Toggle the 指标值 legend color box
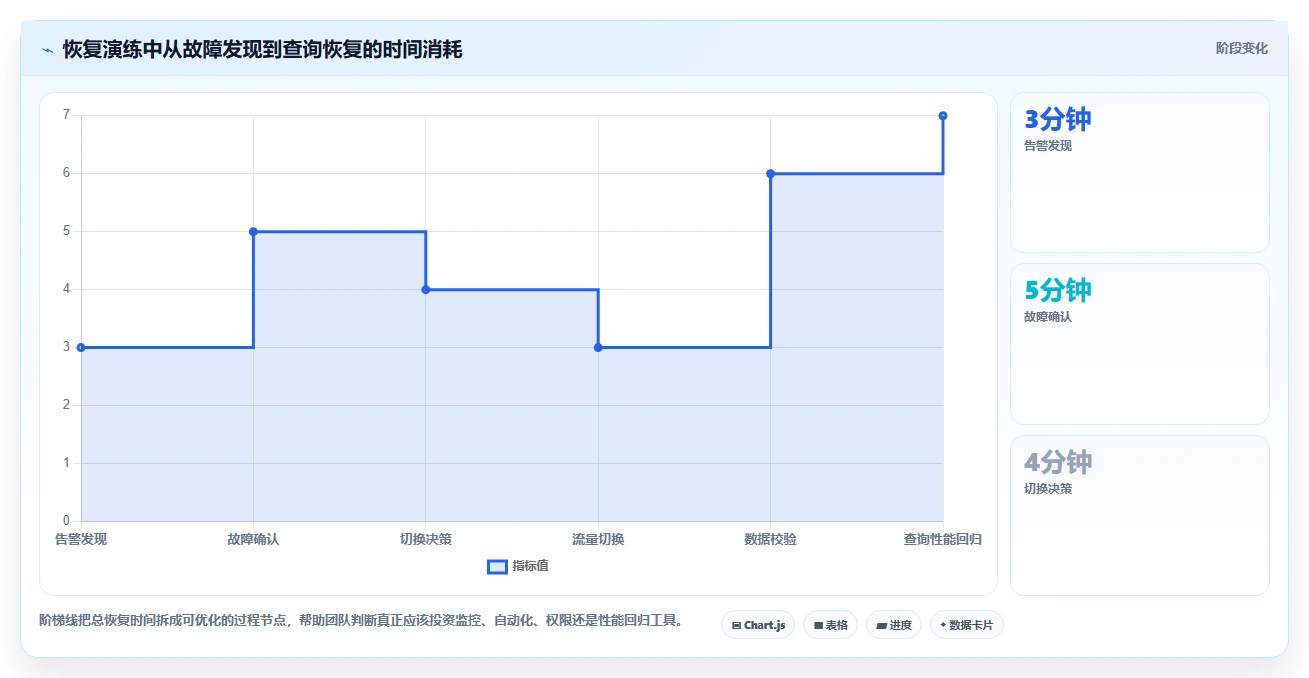Screen dimensions: 1309x678 [x=497, y=566]
